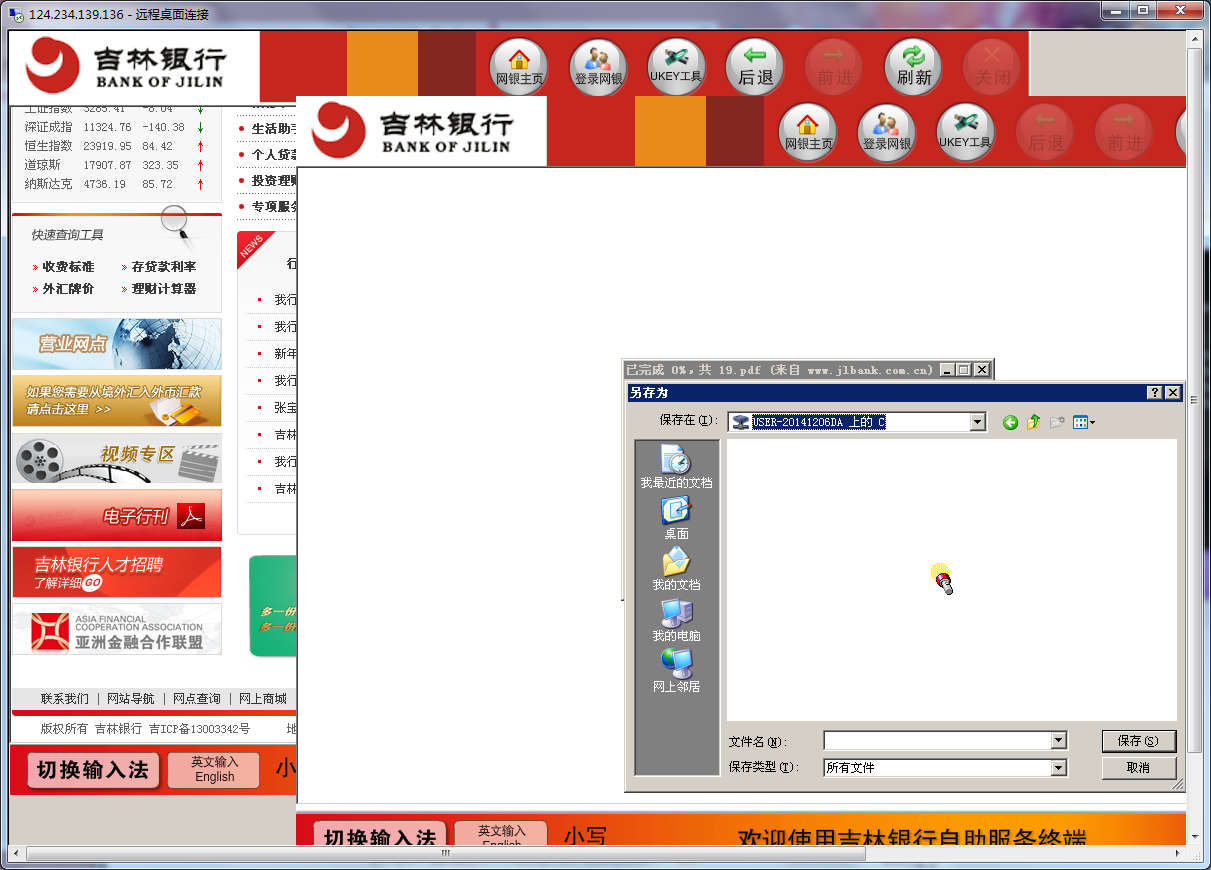Click the green 后退 arrow in back window

point(755,66)
